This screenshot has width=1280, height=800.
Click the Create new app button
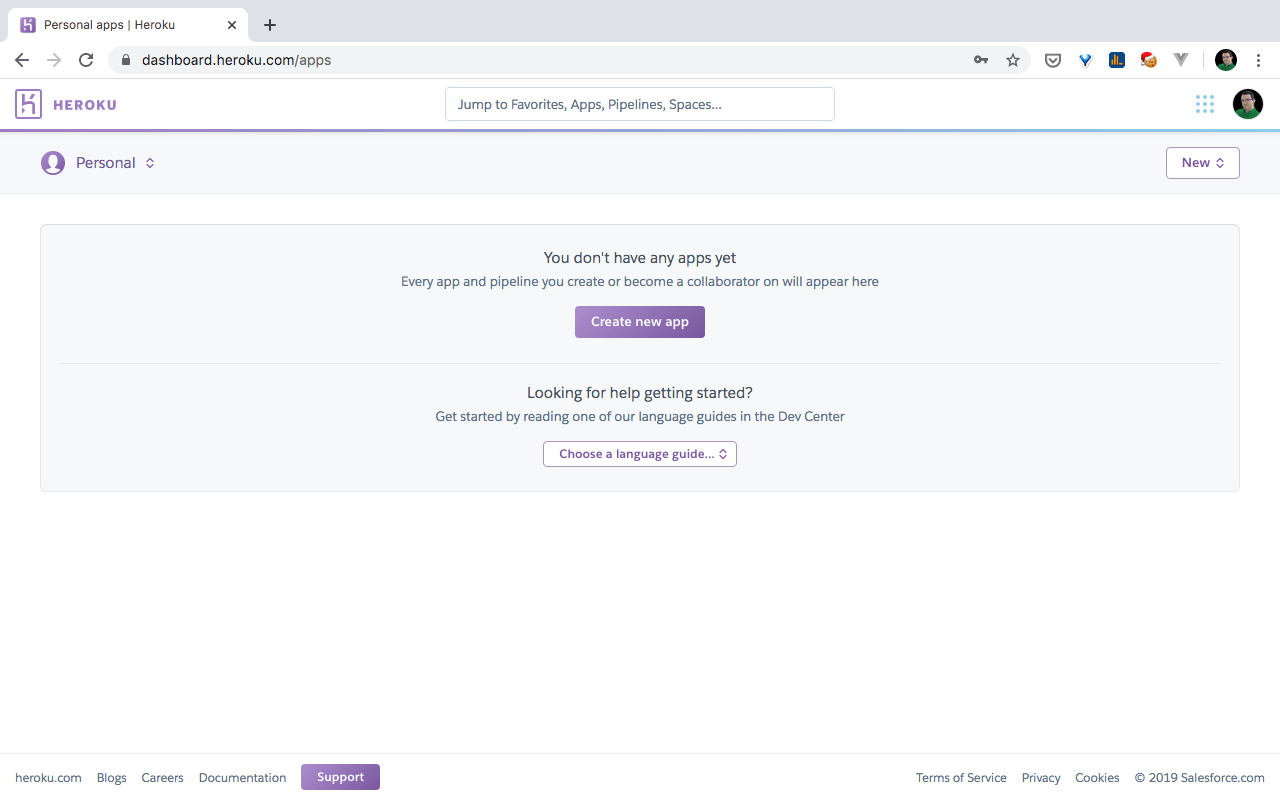tap(639, 321)
